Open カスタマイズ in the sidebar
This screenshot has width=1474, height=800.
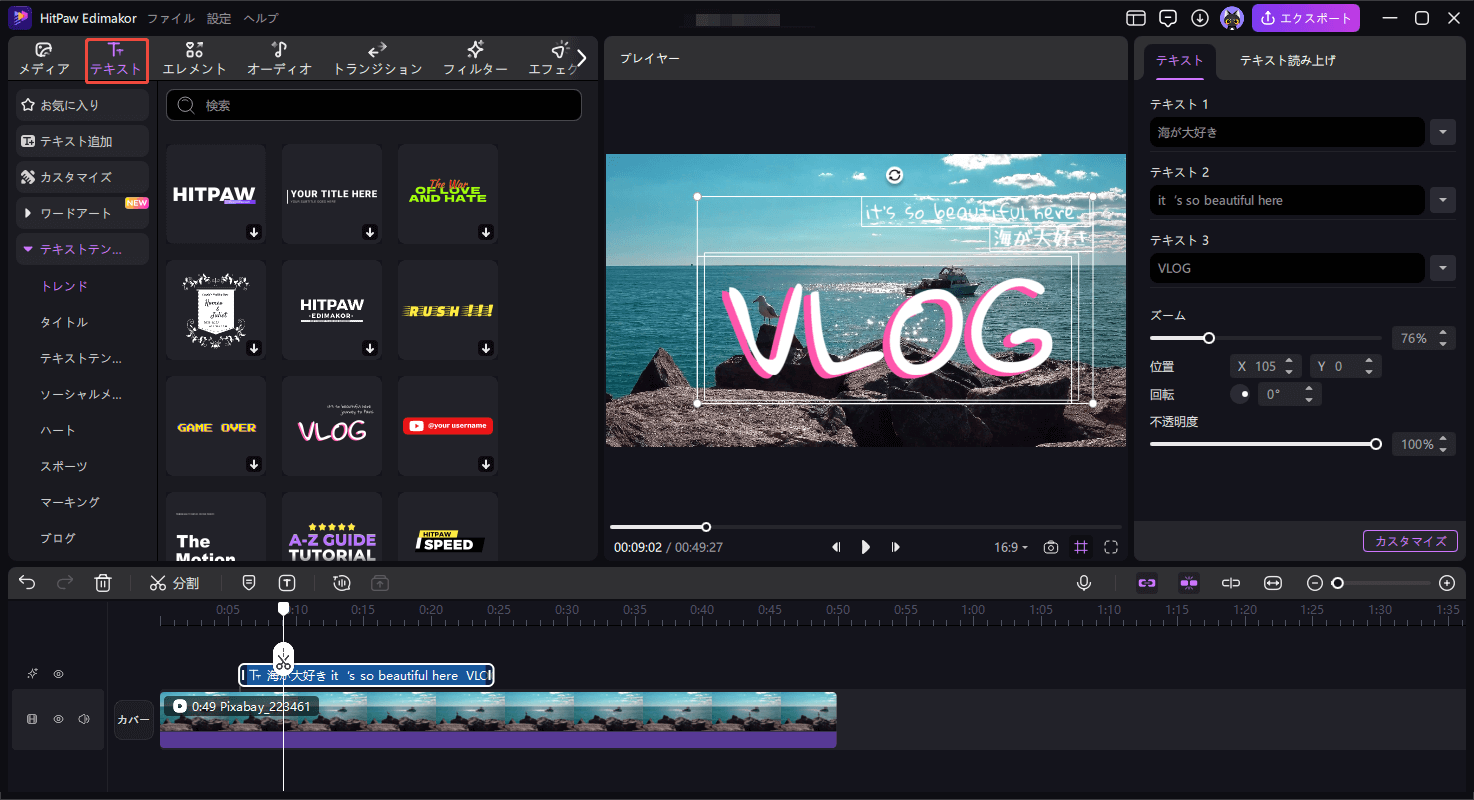(x=82, y=177)
